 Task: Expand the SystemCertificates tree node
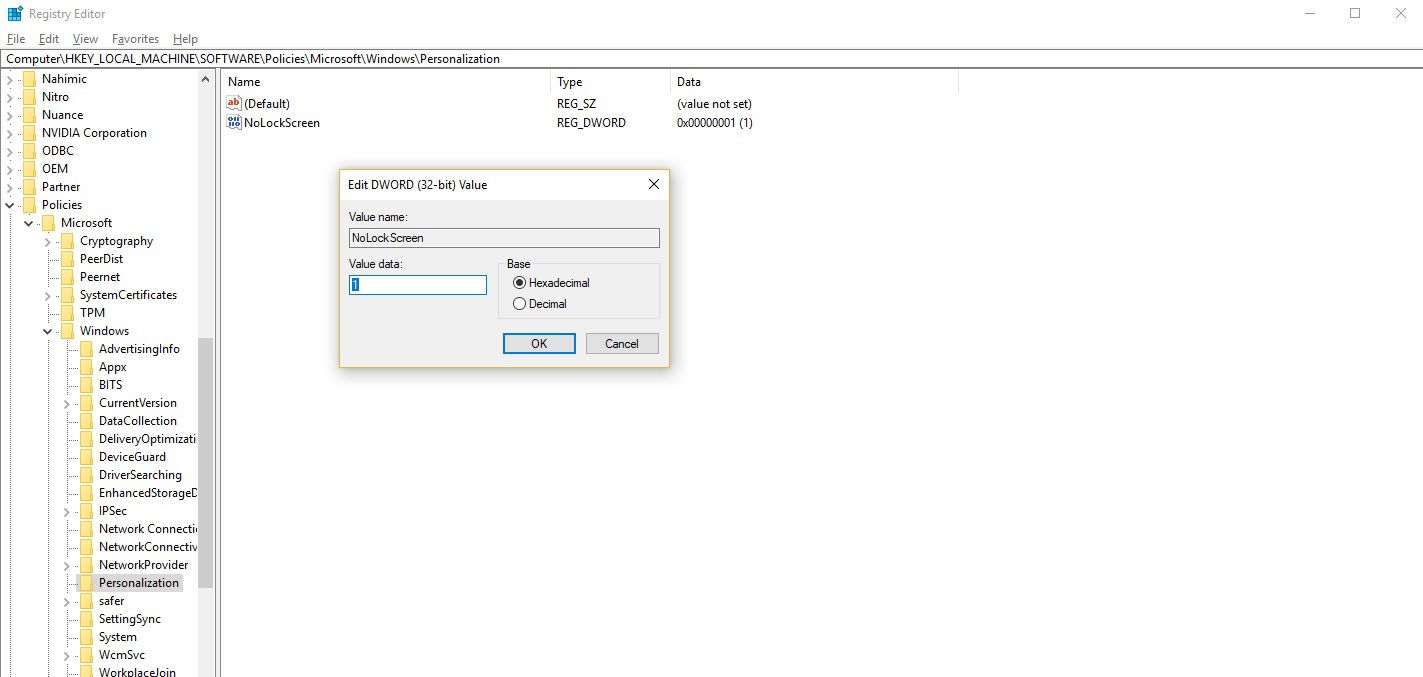point(48,295)
